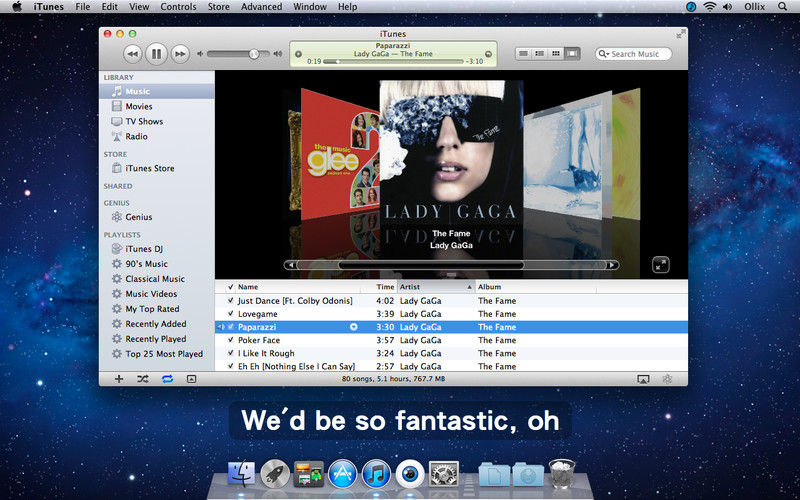Open Finder from the Dock
The width and height of the screenshot is (800, 500).
coord(241,474)
